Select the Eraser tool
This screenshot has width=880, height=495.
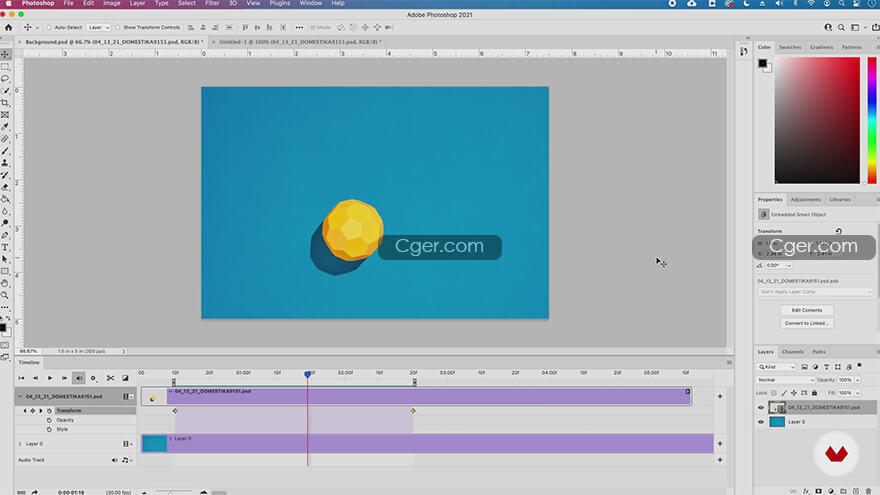6,187
